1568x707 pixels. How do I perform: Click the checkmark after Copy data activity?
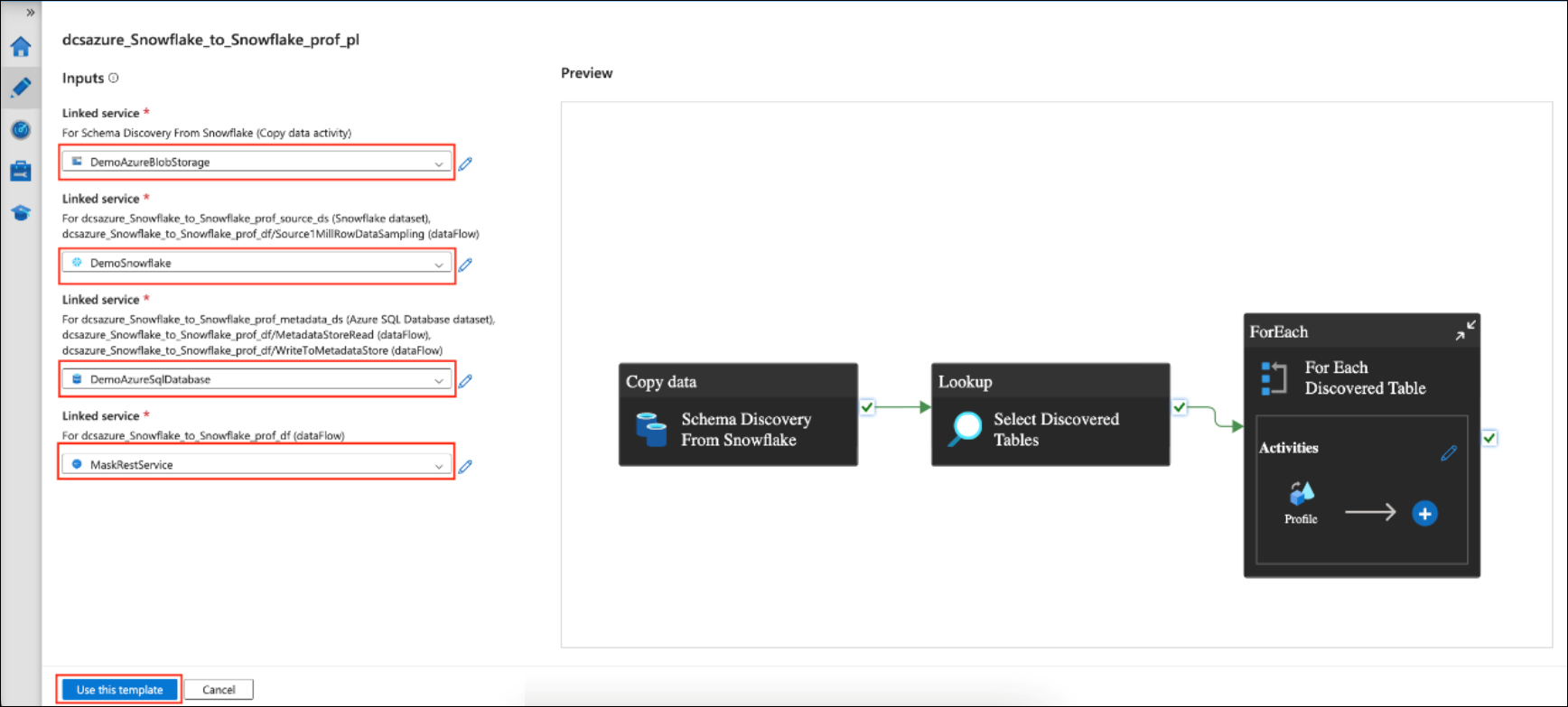click(867, 407)
